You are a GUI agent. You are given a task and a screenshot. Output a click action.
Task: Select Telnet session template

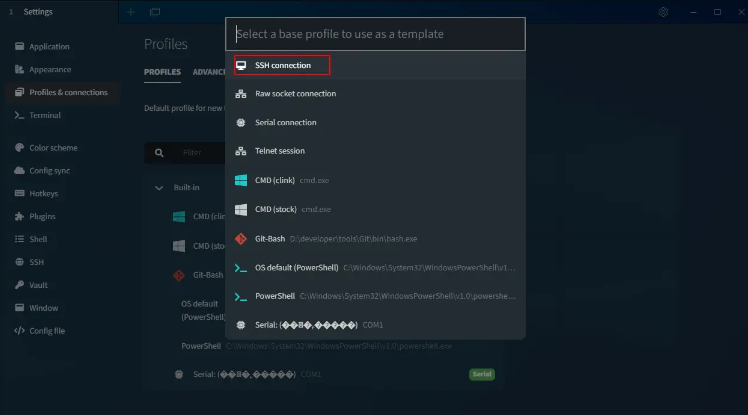tap(375, 151)
